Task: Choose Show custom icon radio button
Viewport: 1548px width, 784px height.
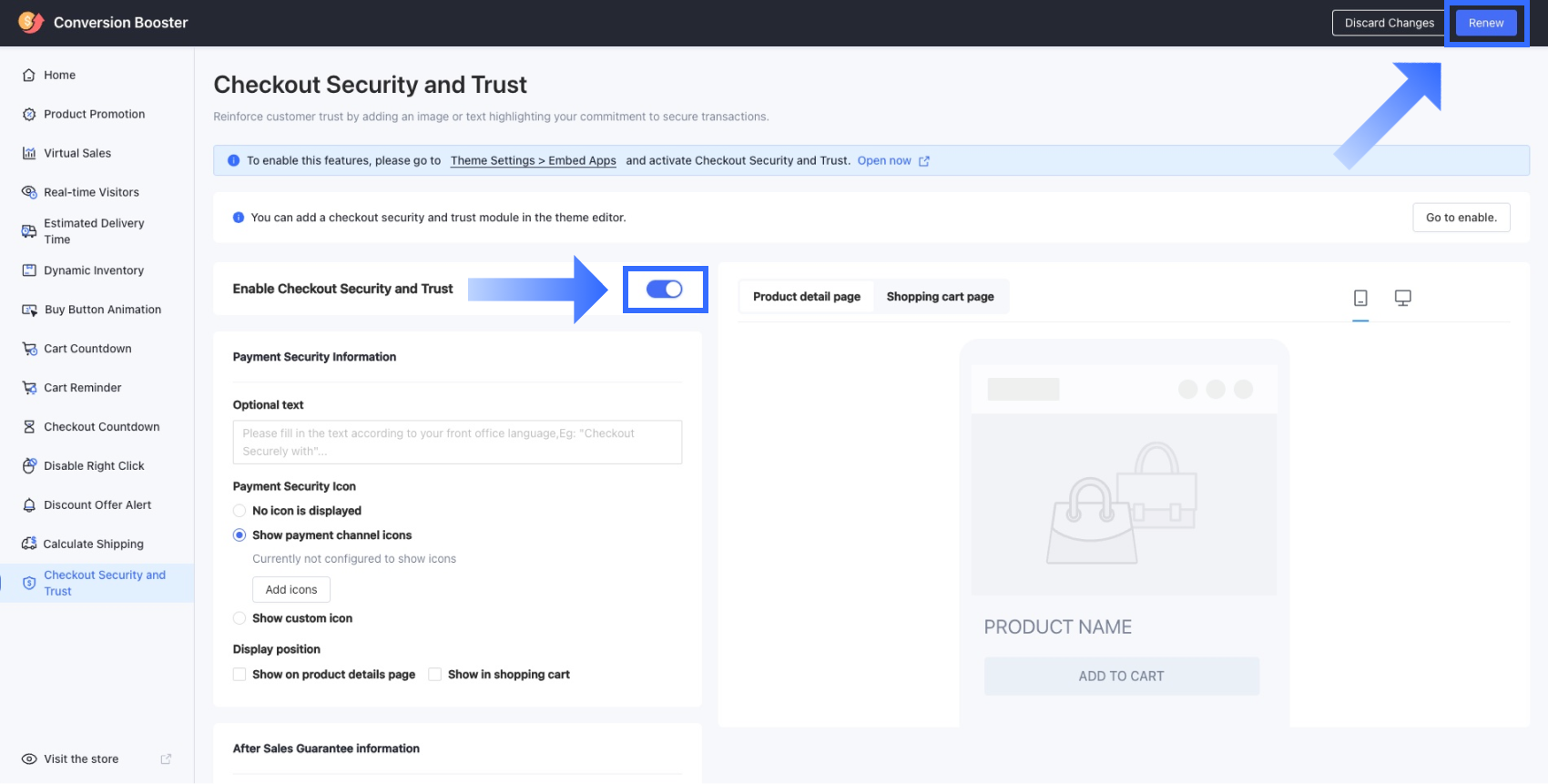Action: pos(239,618)
